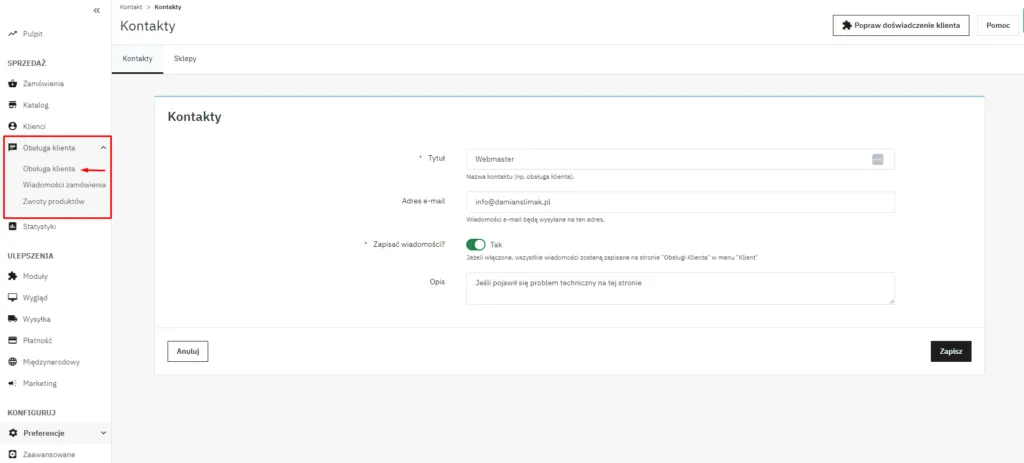This screenshot has width=1024, height=463.
Task: Click the Zamówienia basket icon
Action: [x=13, y=83]
